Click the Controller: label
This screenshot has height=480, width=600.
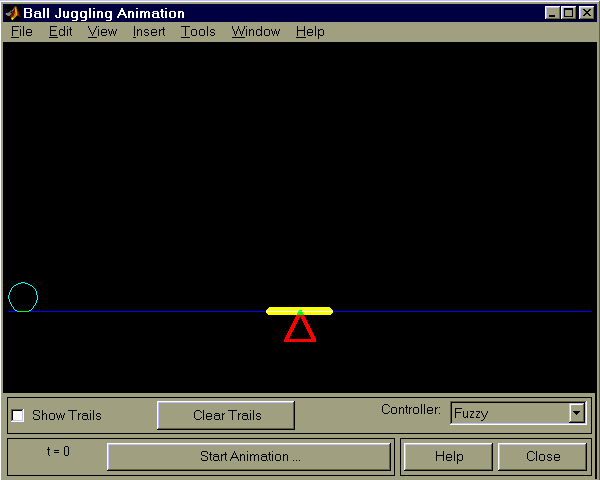tap(411, 410)
